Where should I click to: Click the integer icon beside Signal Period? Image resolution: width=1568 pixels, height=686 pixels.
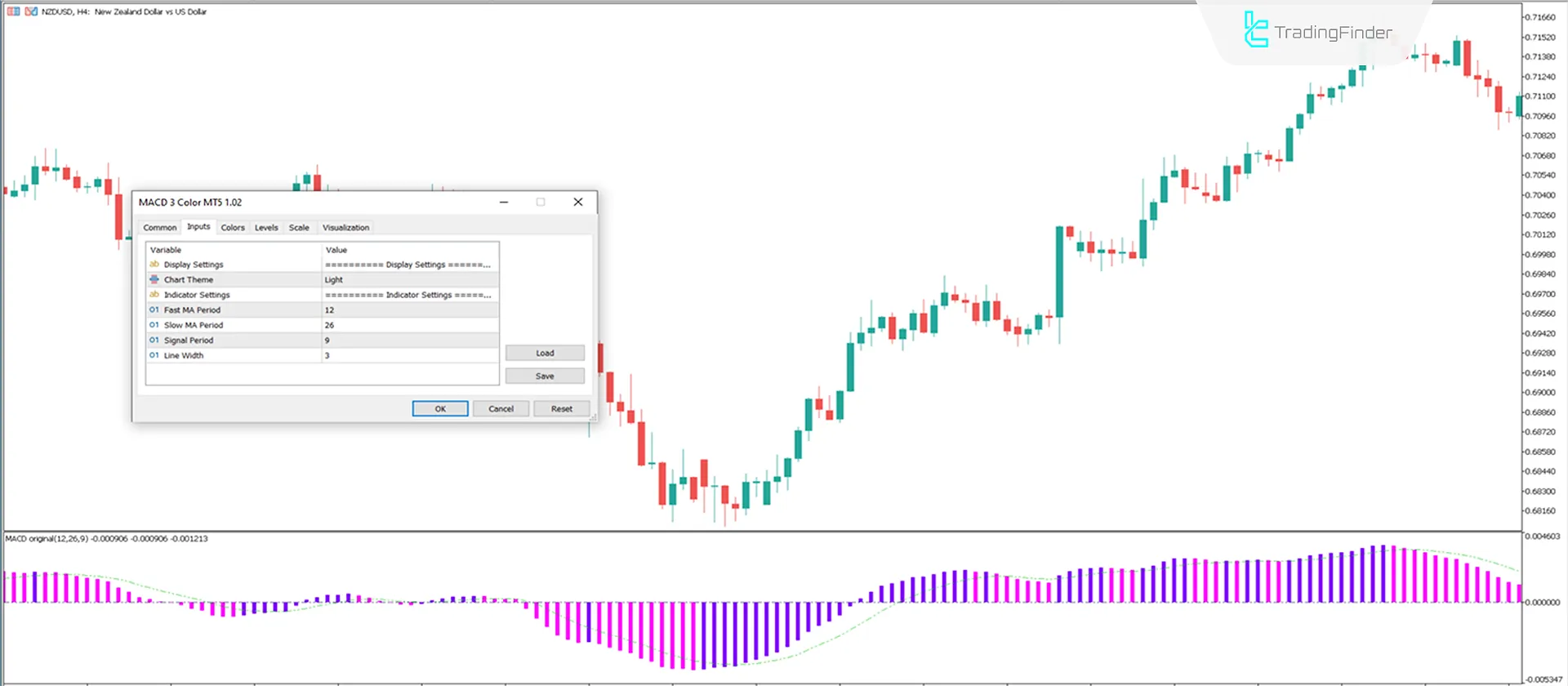click(x=154, y=341)
